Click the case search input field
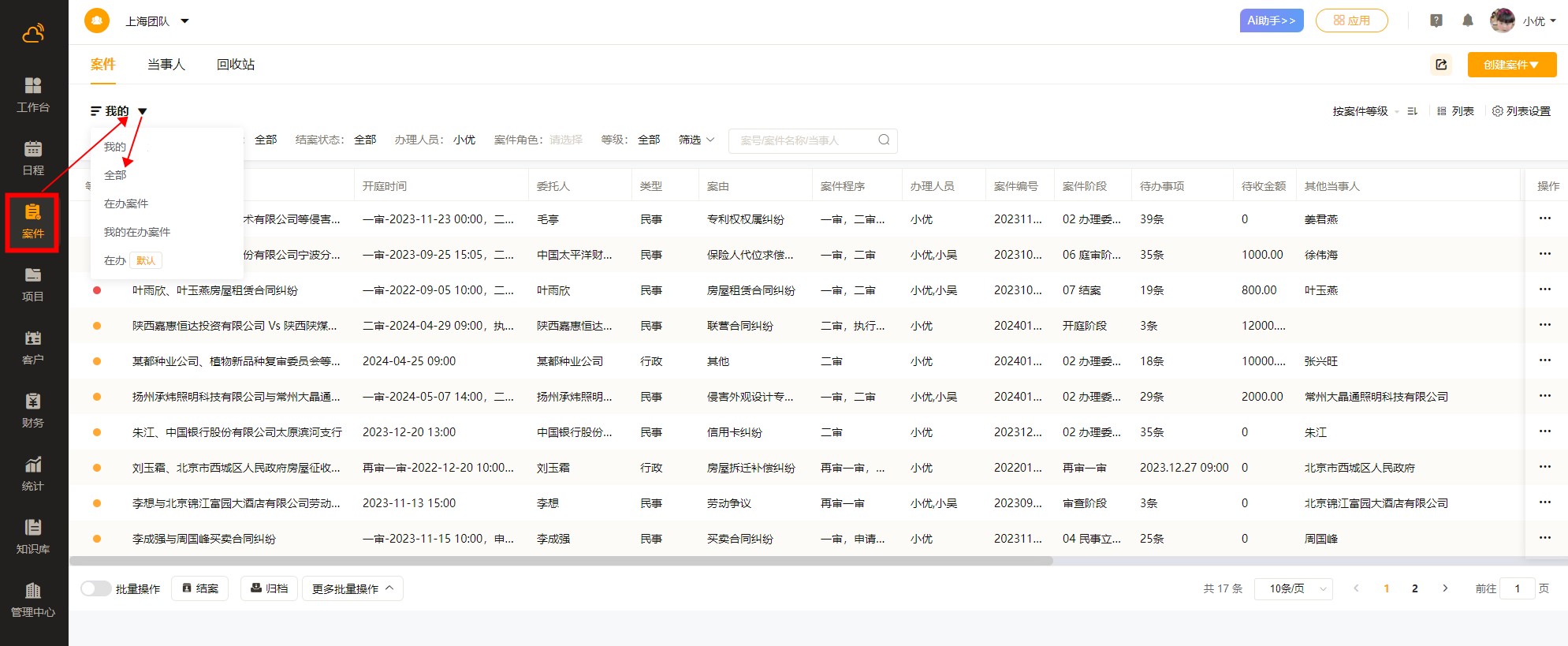 804,140
